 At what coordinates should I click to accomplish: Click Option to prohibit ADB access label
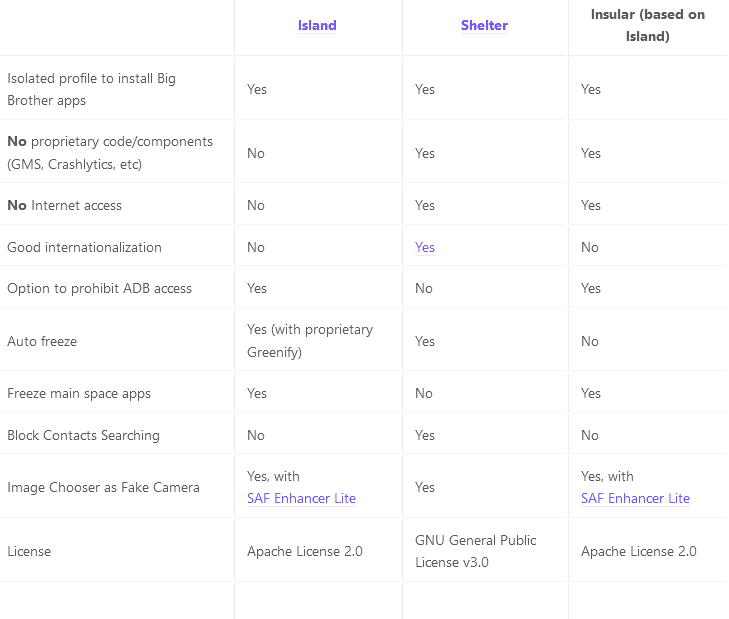tap(99, 288)
